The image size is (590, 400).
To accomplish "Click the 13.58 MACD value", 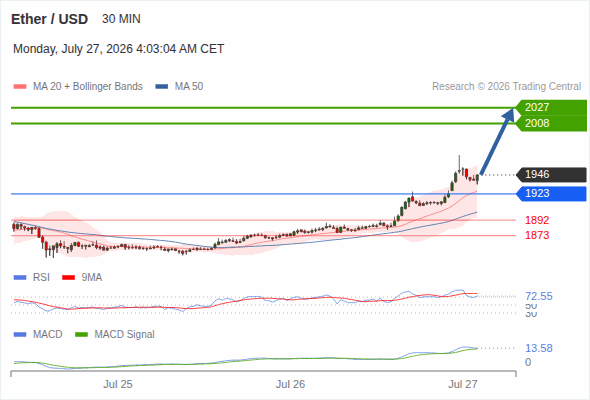I will point(539,348).
